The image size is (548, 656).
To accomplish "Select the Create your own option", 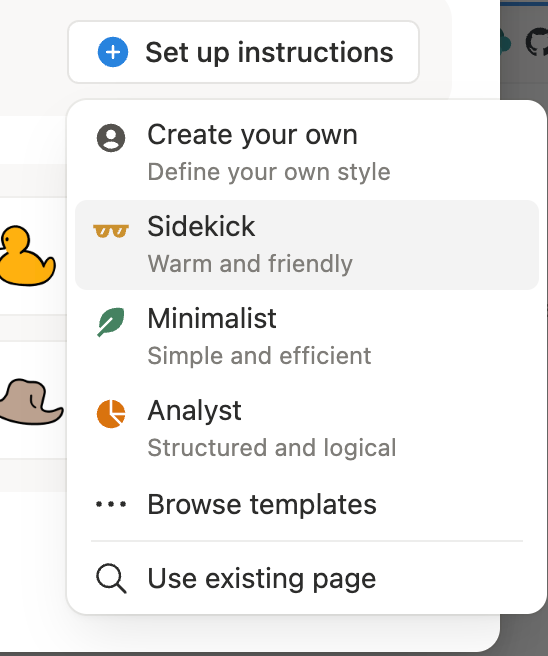I will pos(307,153).
